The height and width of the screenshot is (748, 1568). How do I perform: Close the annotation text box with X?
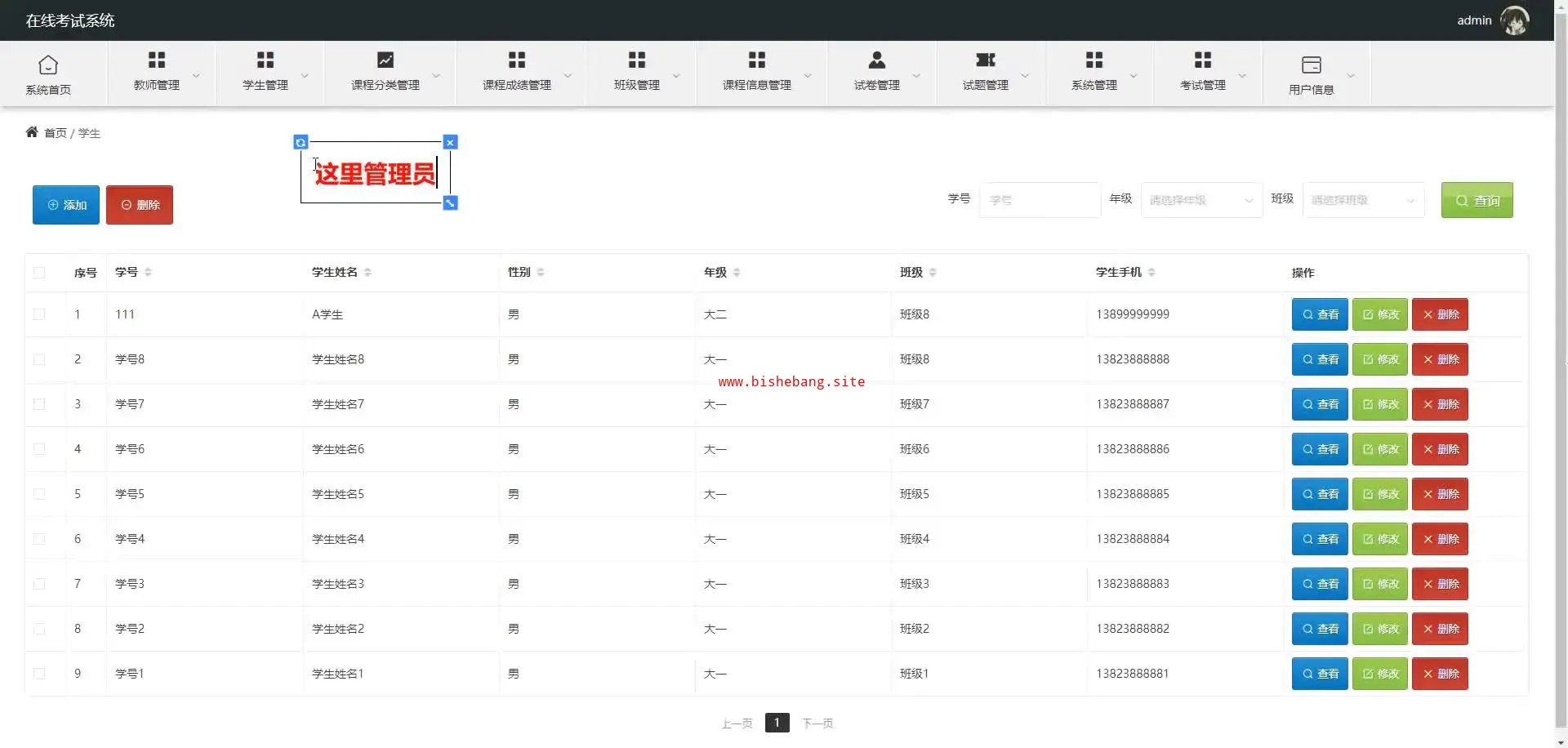point(450,142)
